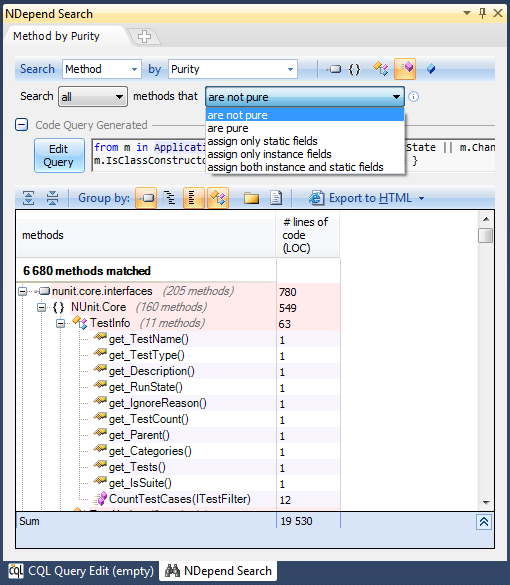Collapse the TestInfo type node
510x585 pixels.
[60, 323]
